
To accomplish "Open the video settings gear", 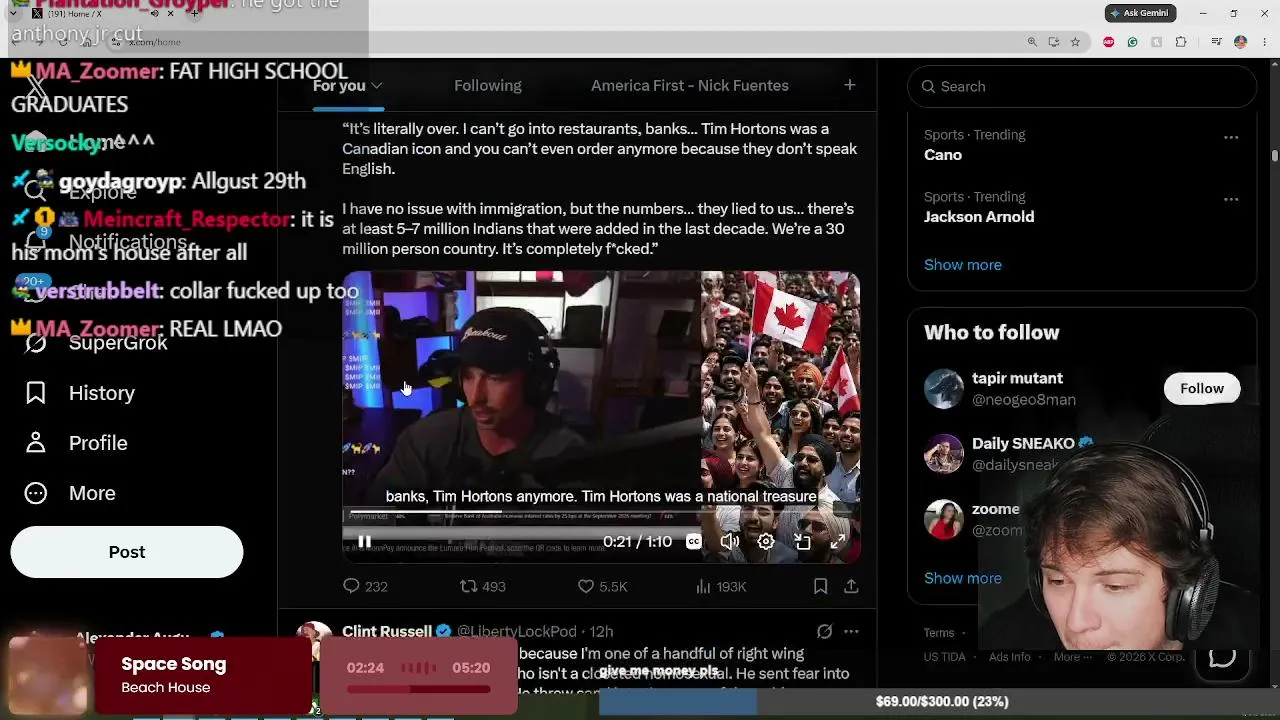I will (765, 542).
